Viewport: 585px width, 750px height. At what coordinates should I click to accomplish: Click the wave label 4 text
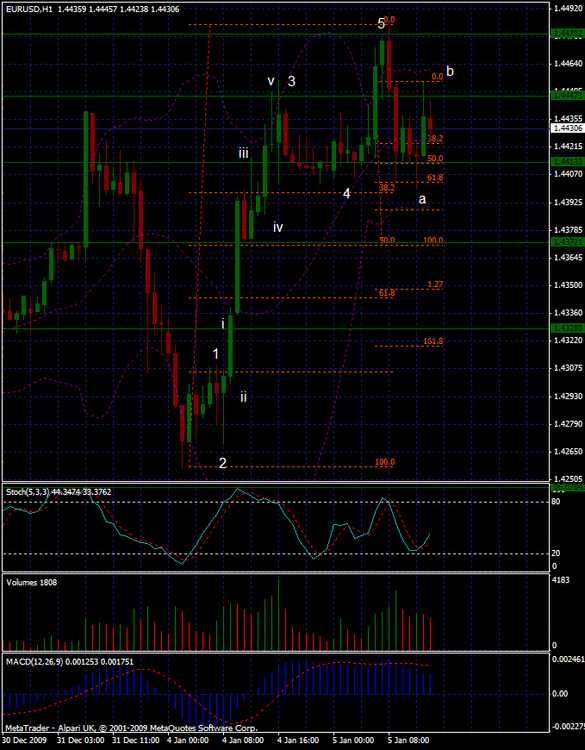coord(346,194)
